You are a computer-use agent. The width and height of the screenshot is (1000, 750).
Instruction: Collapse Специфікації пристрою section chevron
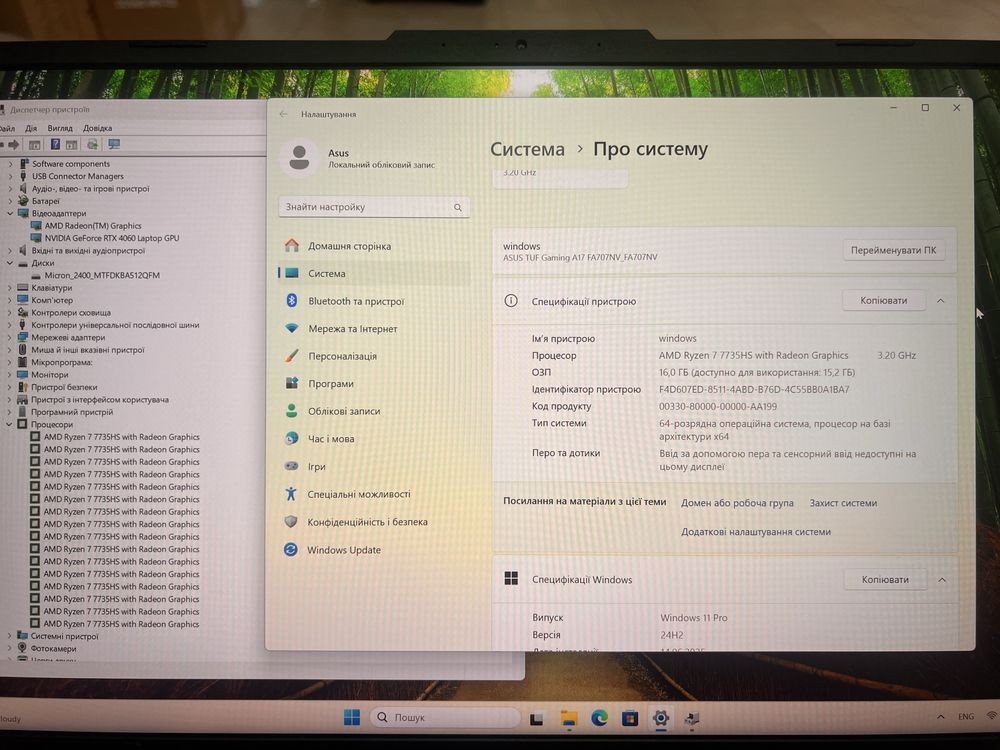(x=941, y=300)
